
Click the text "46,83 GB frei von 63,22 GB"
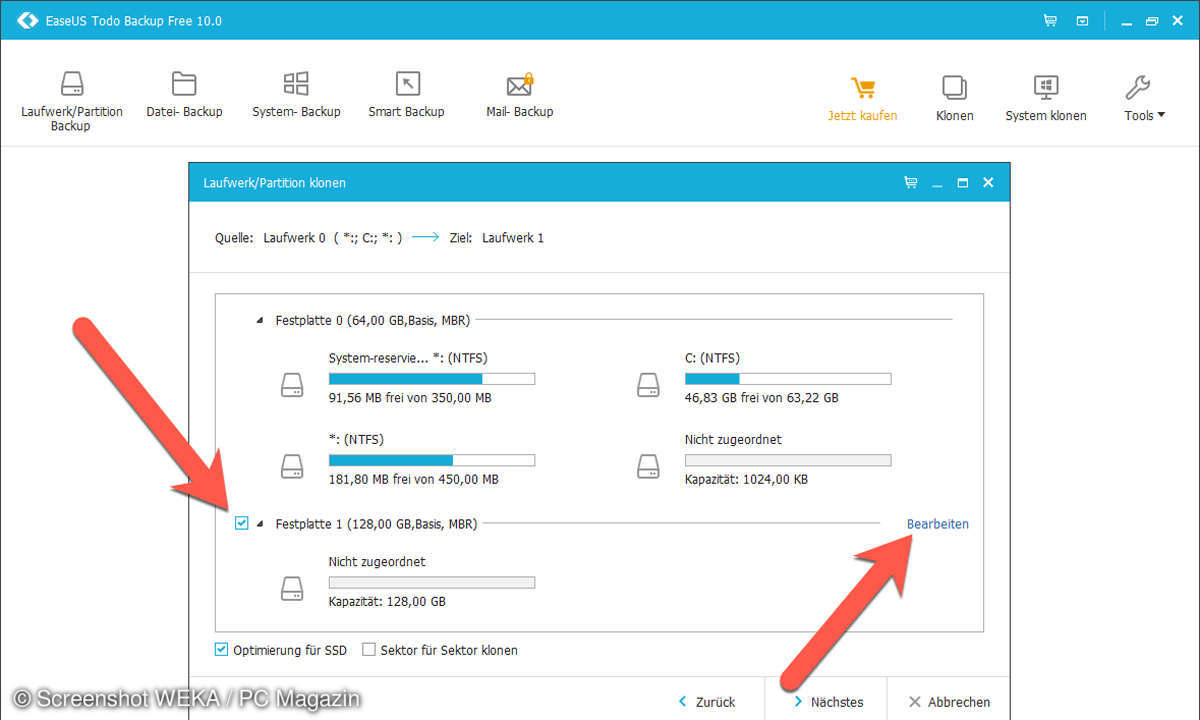[x=762, y=398]
